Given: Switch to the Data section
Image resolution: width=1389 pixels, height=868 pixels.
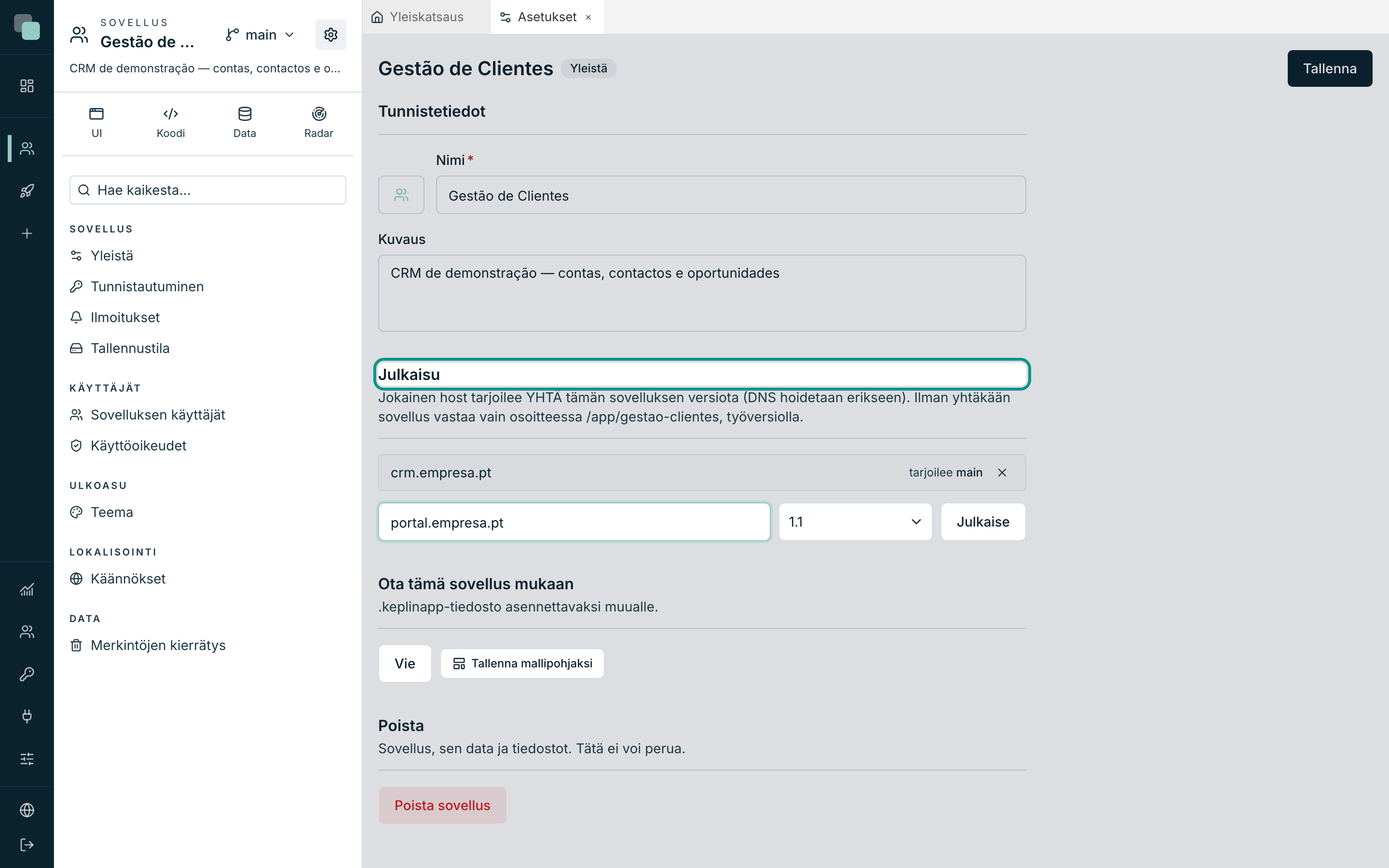Looking at the screenshot, I should [x=245, y=123].
